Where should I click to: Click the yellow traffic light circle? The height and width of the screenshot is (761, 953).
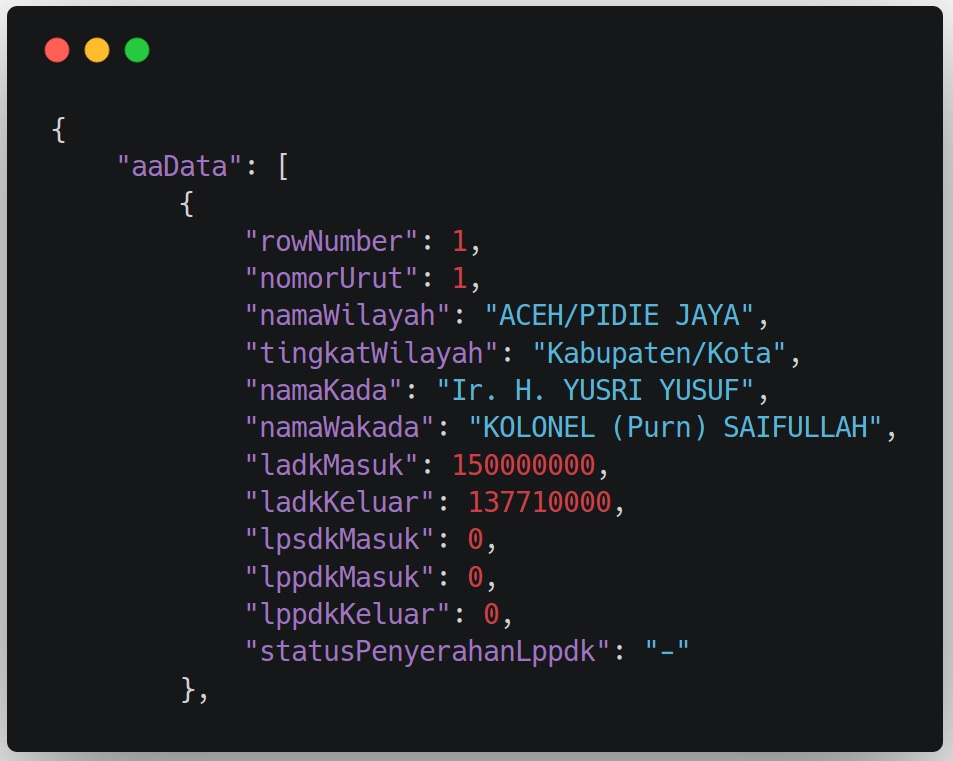97,49
